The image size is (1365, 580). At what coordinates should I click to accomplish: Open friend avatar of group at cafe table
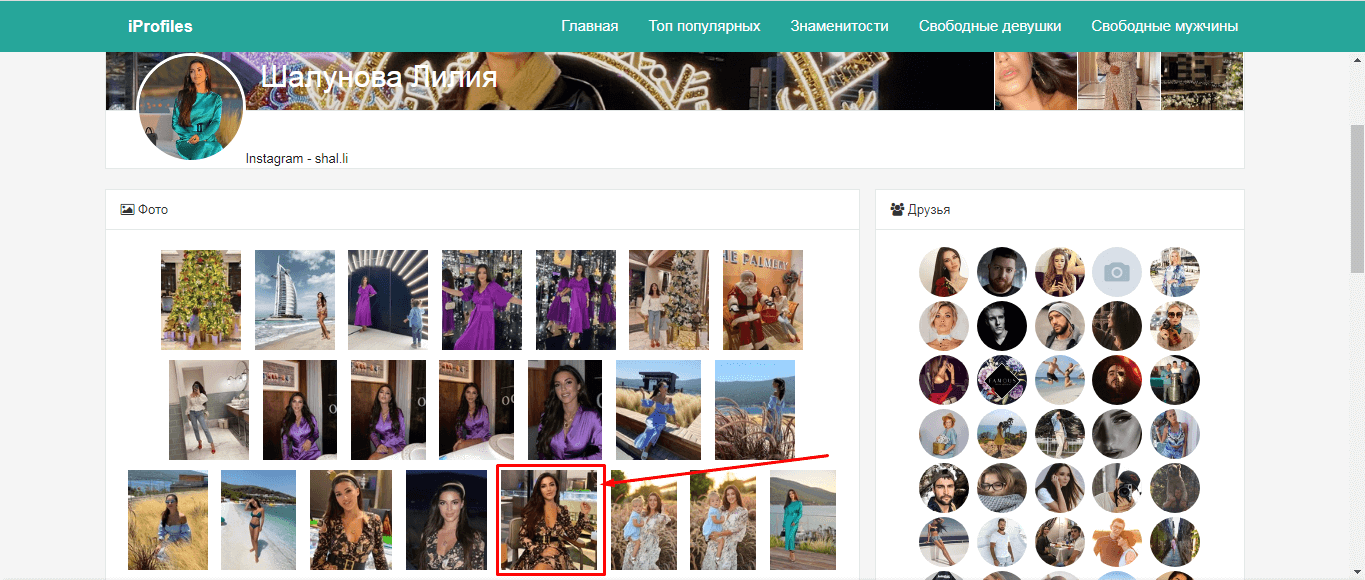(x=1060, y=542)
